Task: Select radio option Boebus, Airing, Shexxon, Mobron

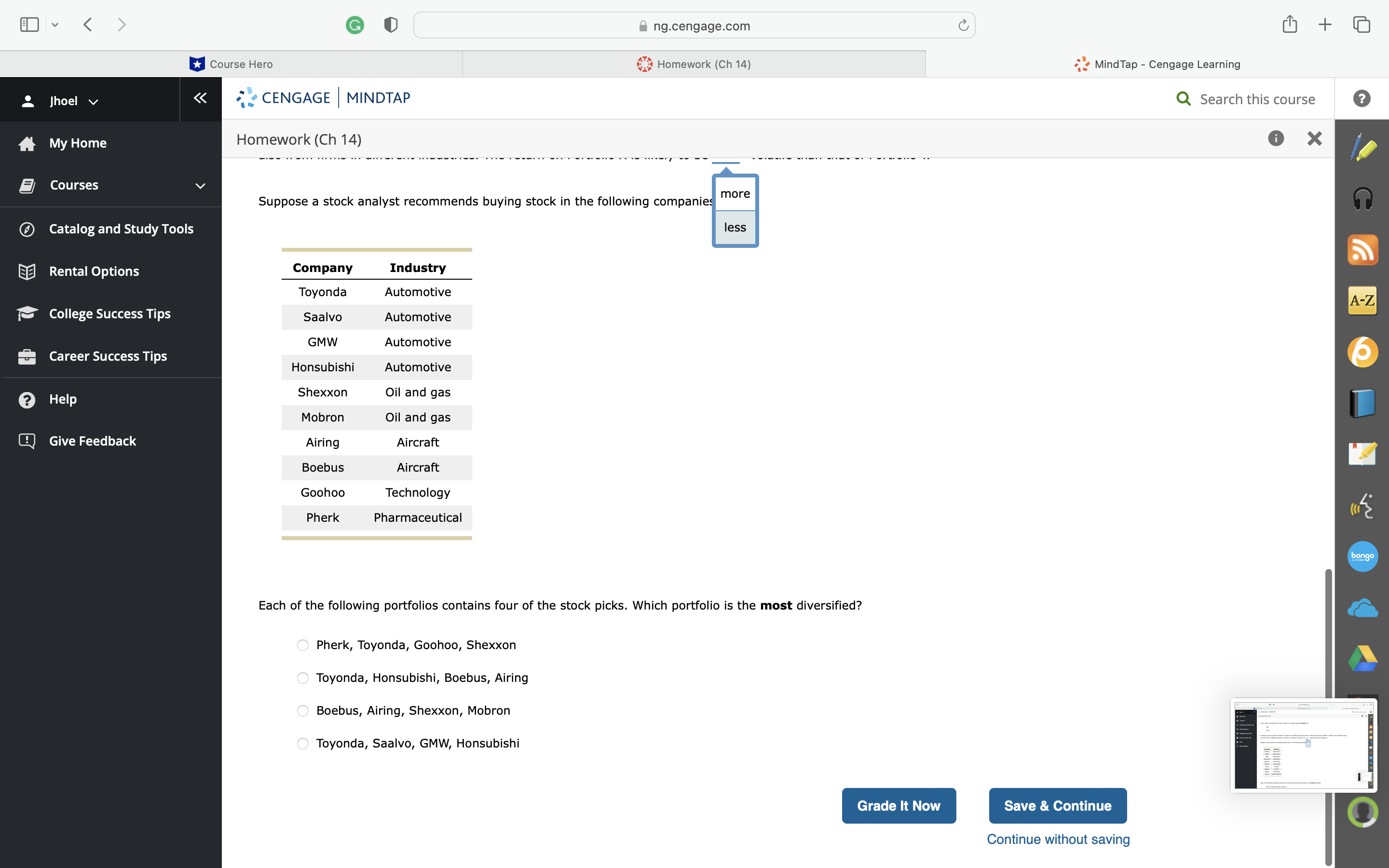Action: [x=302, y=710]
